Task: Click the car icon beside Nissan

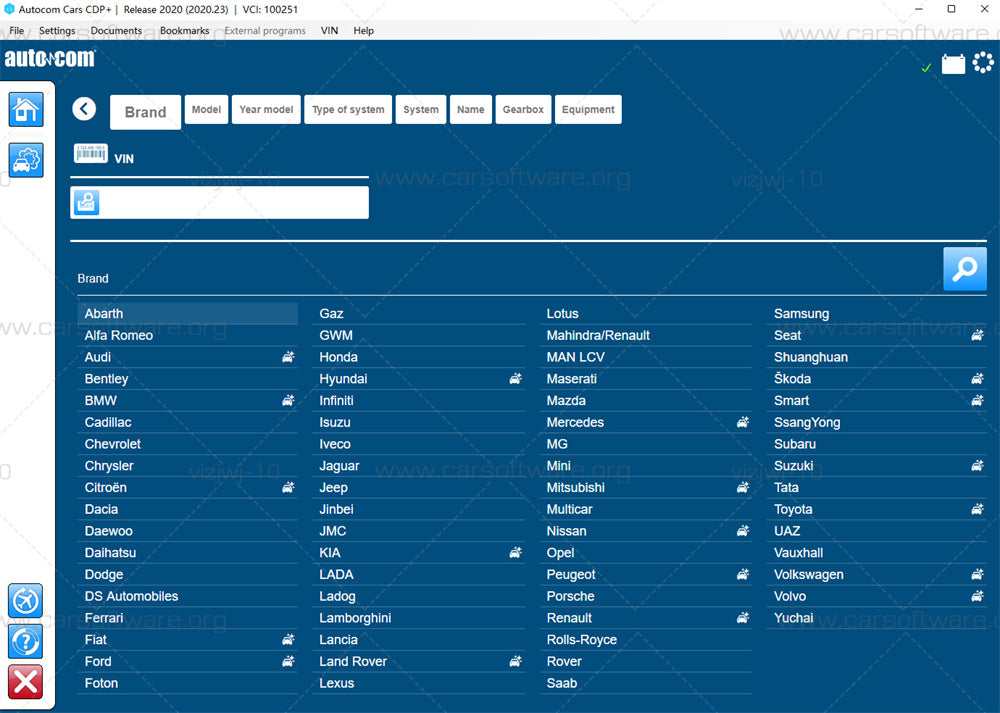Action: tap(742, 531)
